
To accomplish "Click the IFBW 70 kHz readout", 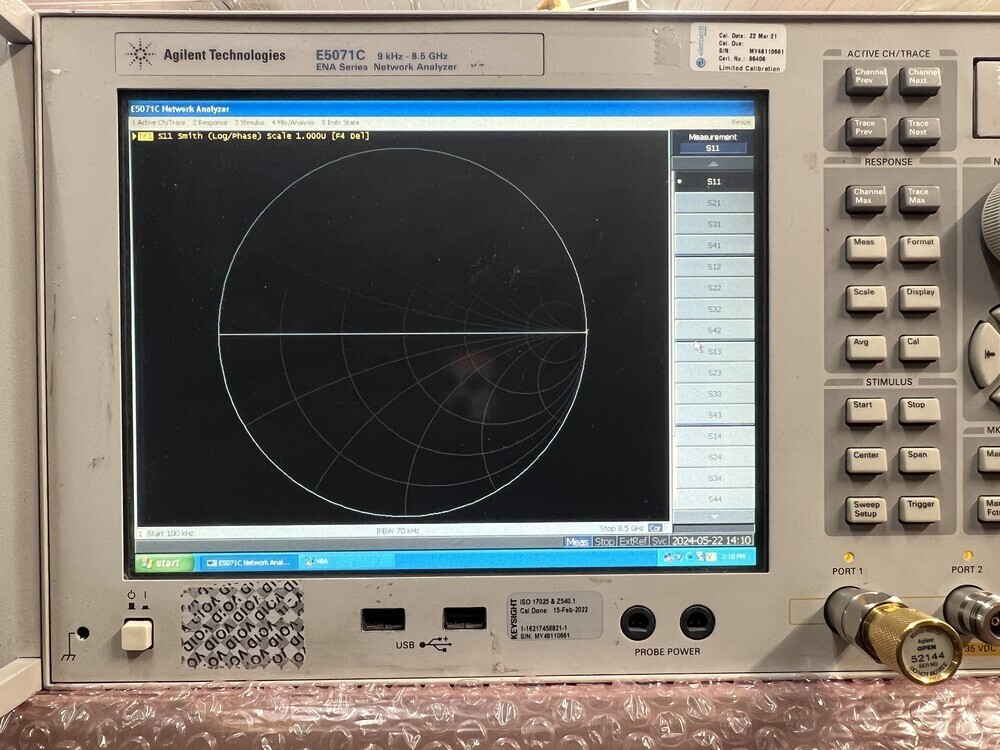I will coord(397,531).
